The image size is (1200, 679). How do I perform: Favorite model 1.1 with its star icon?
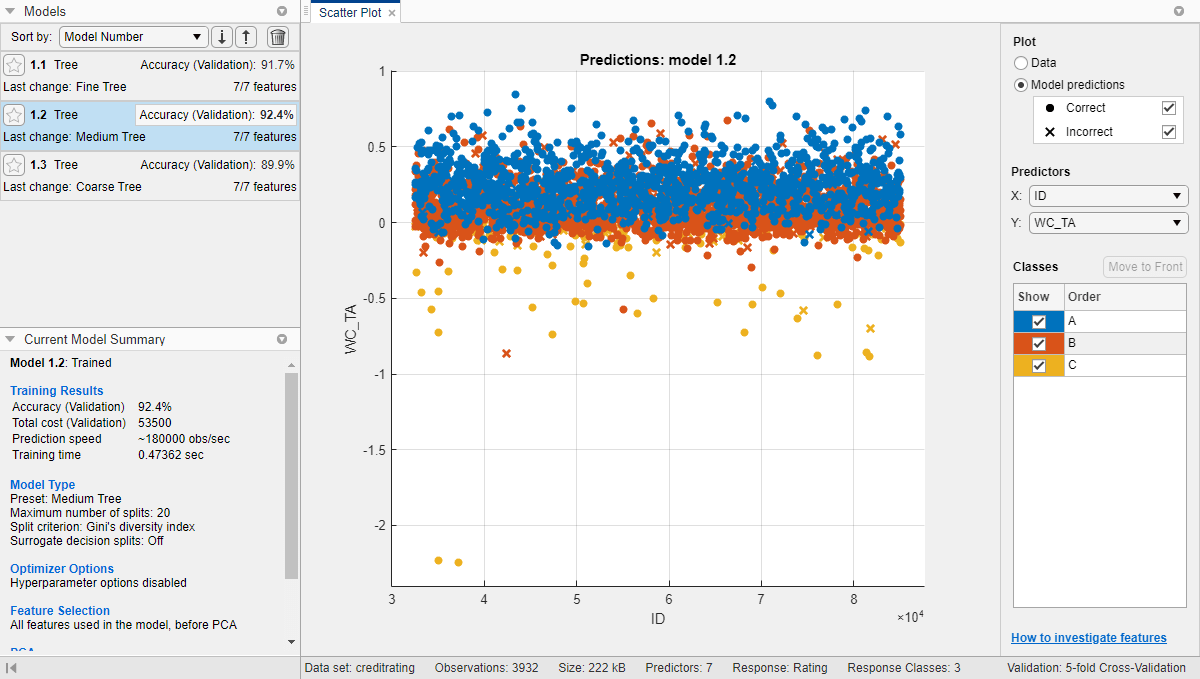[14, 64]
